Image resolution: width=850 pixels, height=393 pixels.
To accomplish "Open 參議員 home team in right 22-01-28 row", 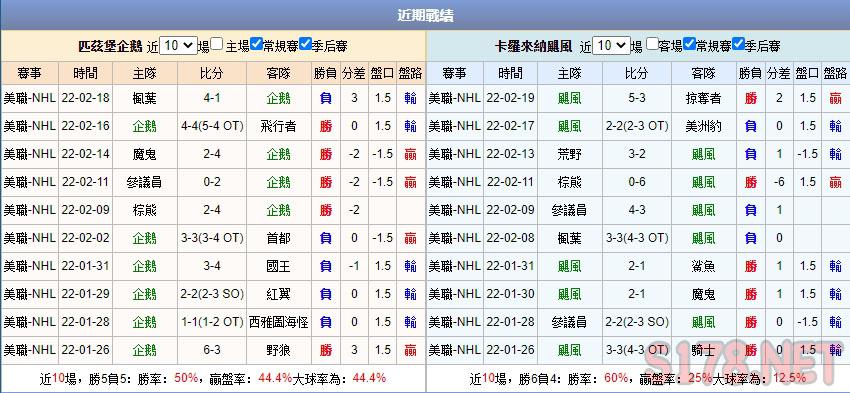I will tap(570, 322).
